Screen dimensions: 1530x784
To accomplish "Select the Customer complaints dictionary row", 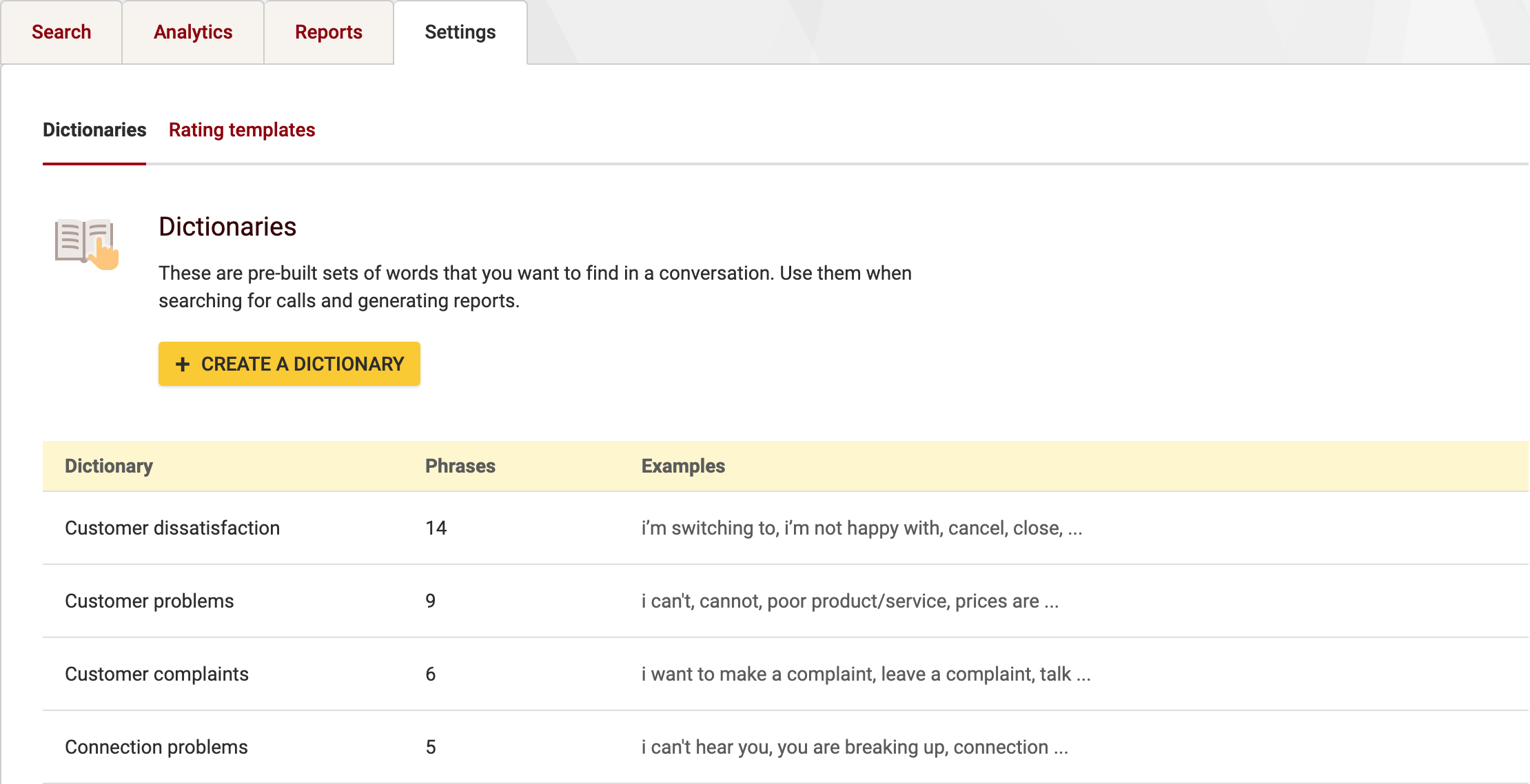I will (156, 674).
